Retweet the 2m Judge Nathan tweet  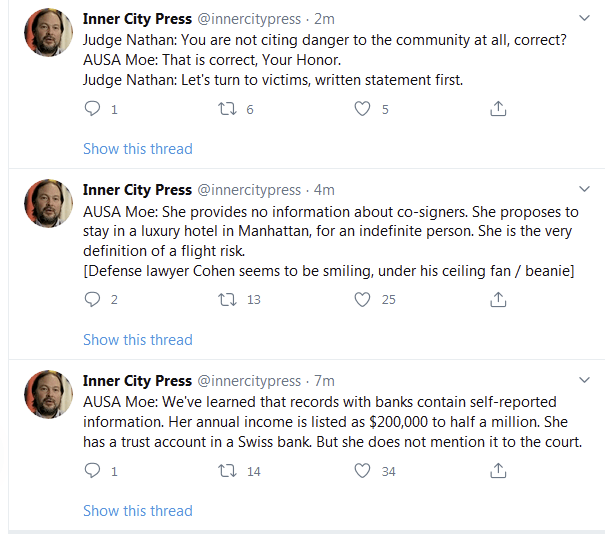pos(225,109)
